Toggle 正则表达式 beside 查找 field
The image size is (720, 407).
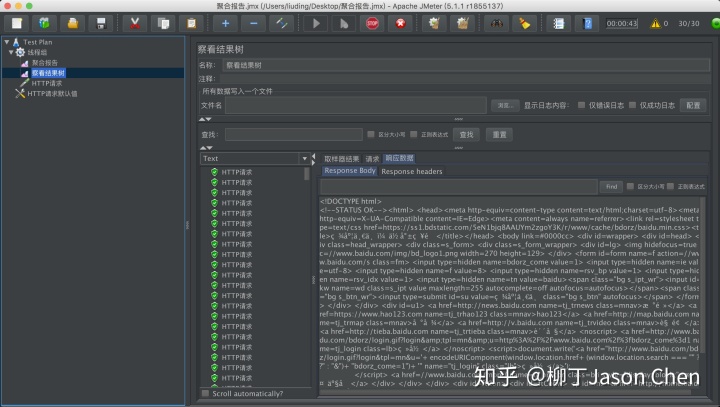click(x=414, y=134)
